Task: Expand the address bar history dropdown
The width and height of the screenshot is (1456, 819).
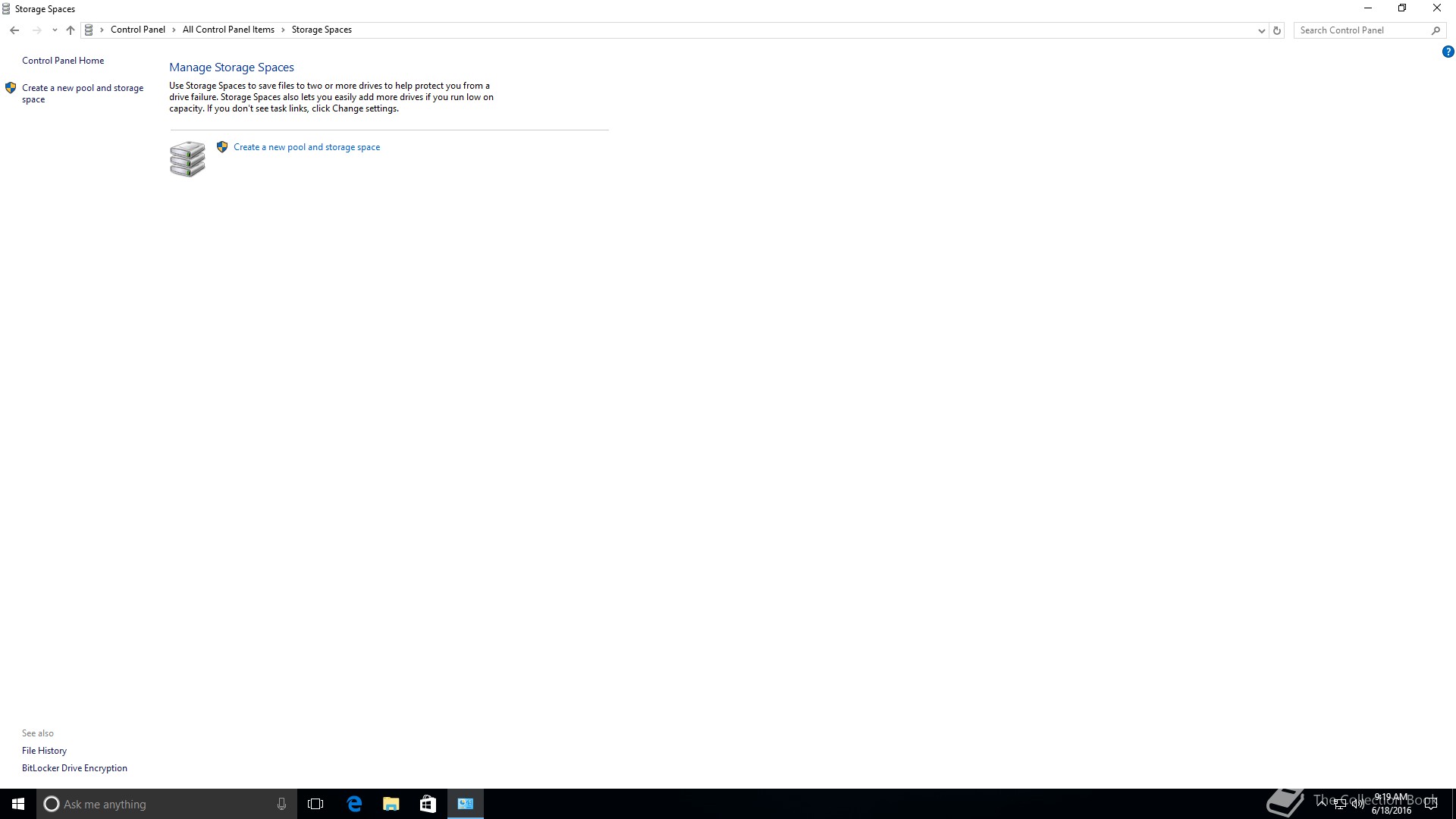Action: pos(1261,30)
